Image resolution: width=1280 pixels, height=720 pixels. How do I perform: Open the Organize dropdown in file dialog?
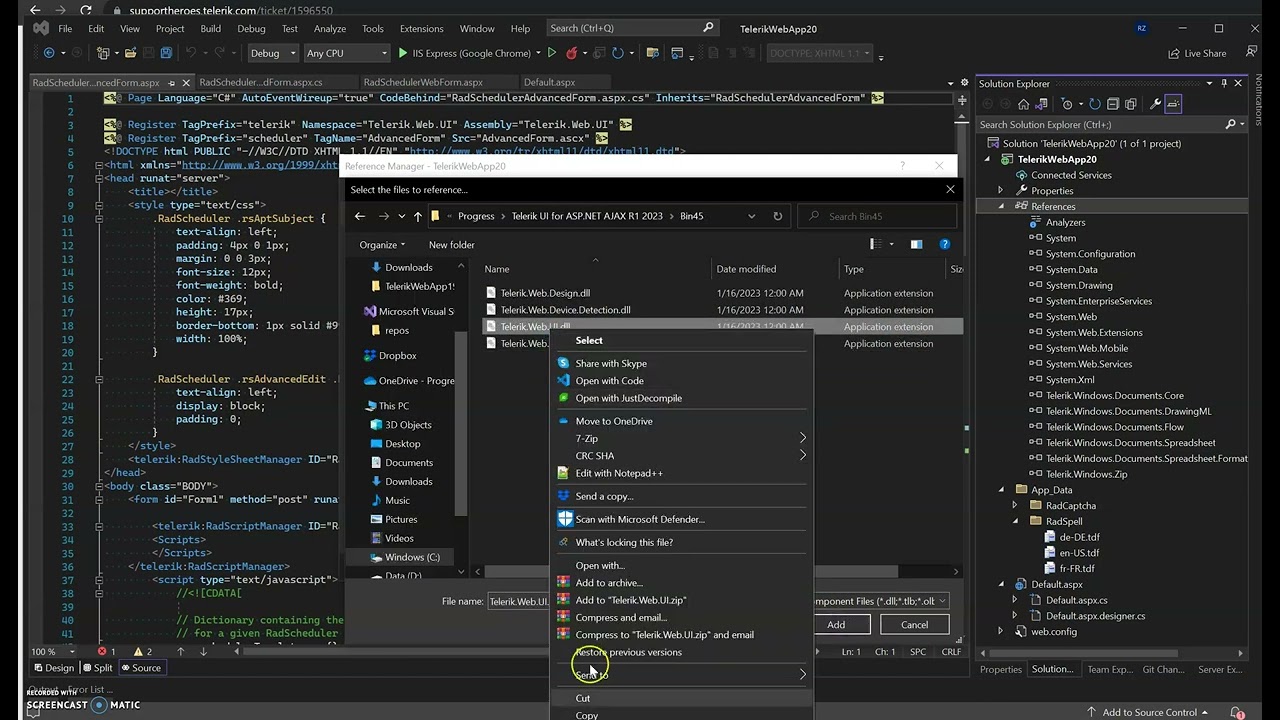click(x=382, y=244)
